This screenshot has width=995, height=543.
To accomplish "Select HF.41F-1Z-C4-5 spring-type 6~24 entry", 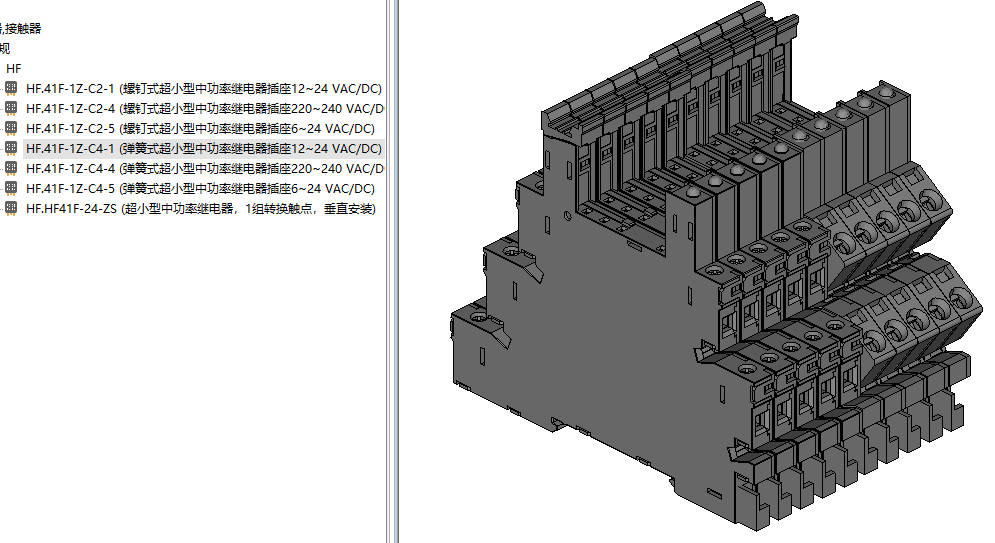I will pos(200,188).
